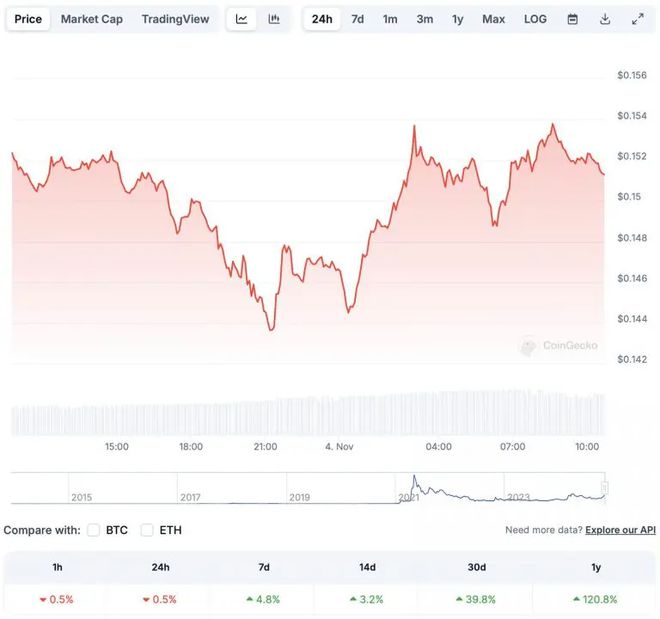Click the 2021 peak in the navigator
This screenshot has width=660, height=619.
click(414, 478)
